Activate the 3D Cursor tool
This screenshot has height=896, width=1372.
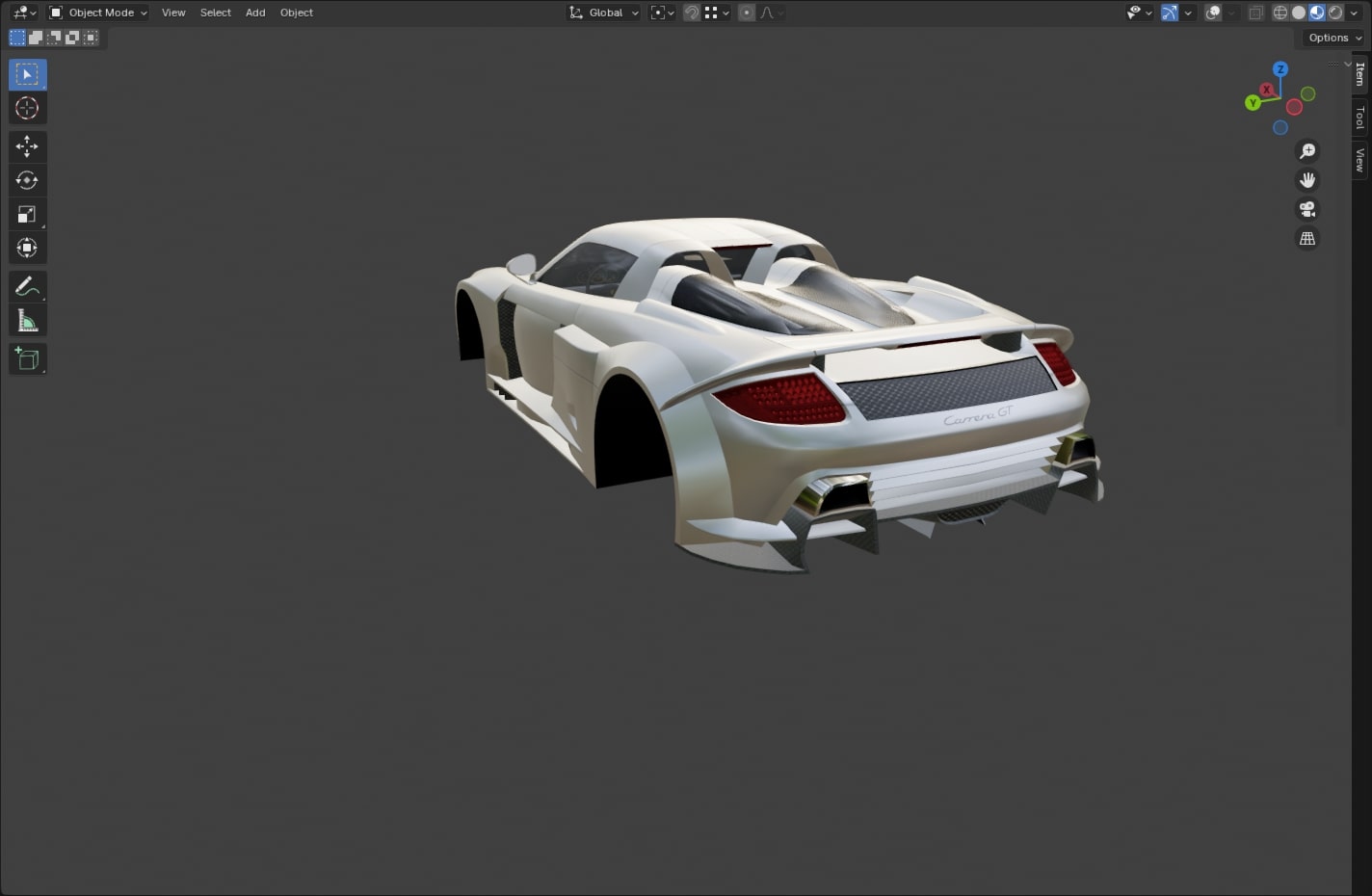[x=27, y=108]
